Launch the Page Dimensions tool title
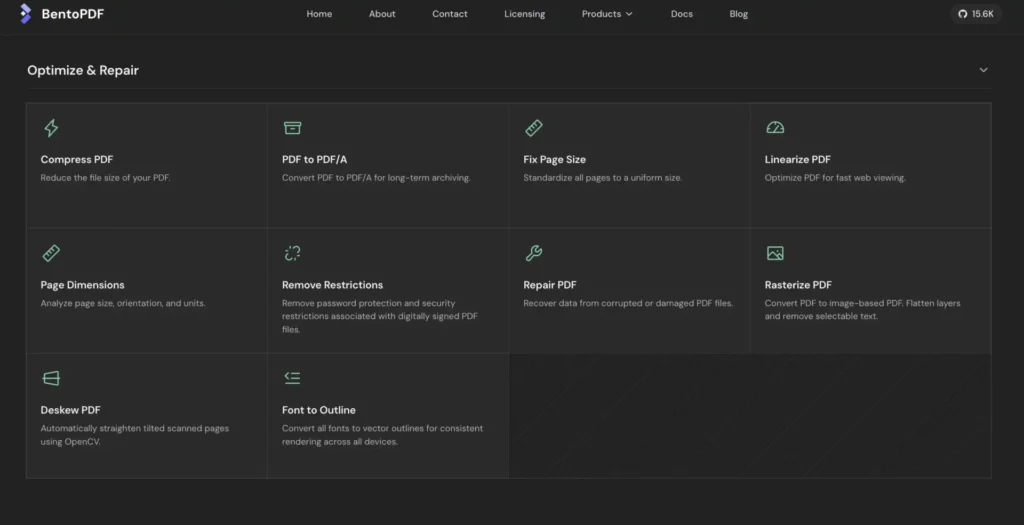This screenshot has height=525, width=1024. click(82, 285)
